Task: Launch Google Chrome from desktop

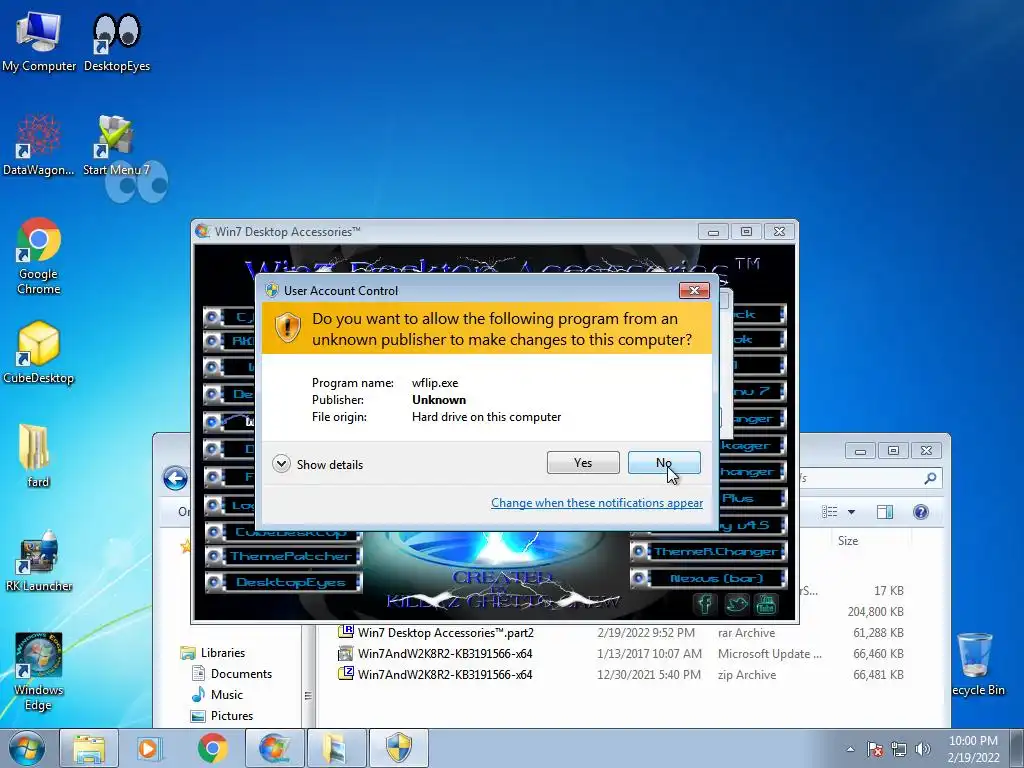Action: point(39,256)
